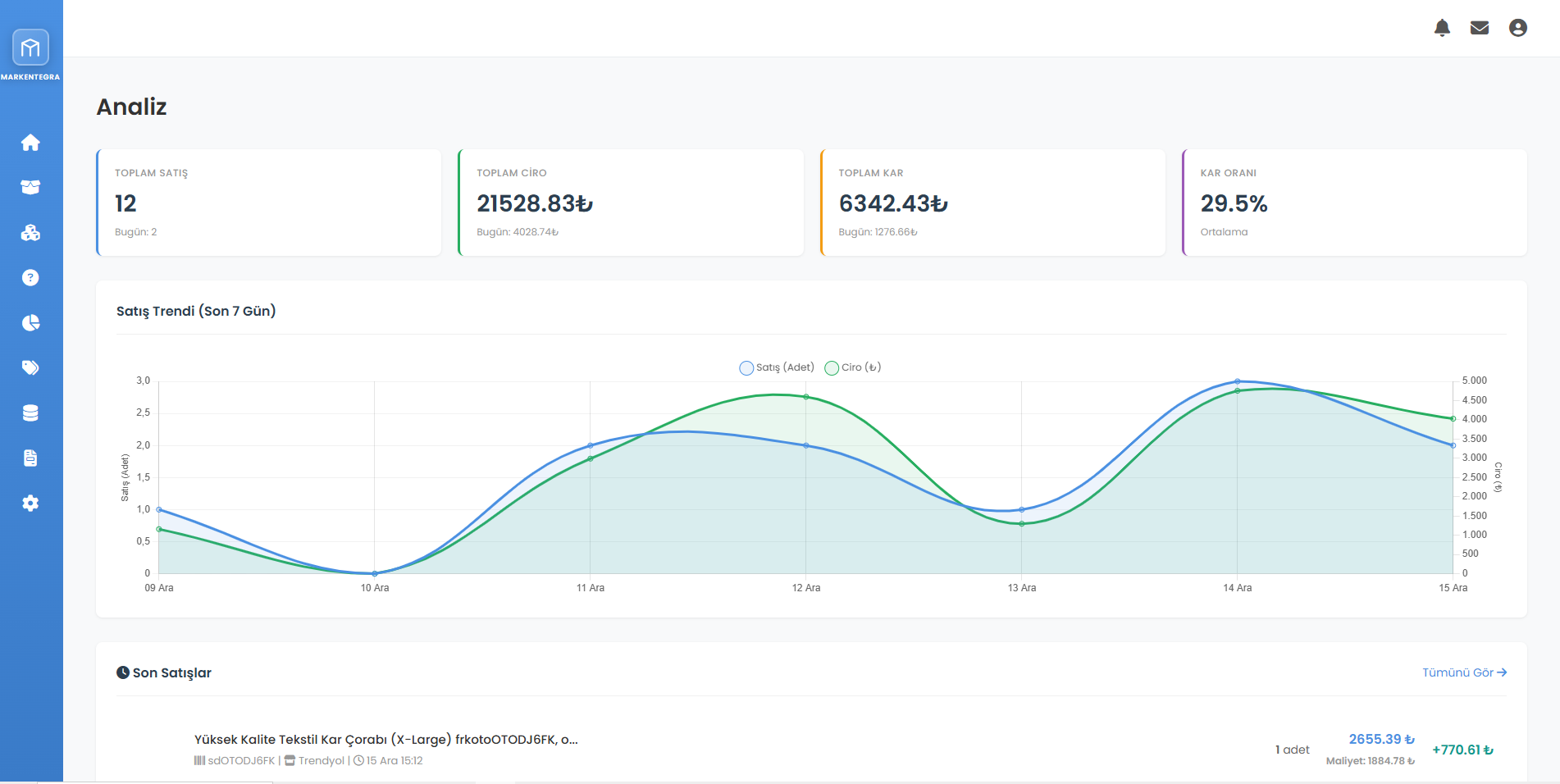
Task: Open the document invoice icon
Action: [x=30, y=458]
